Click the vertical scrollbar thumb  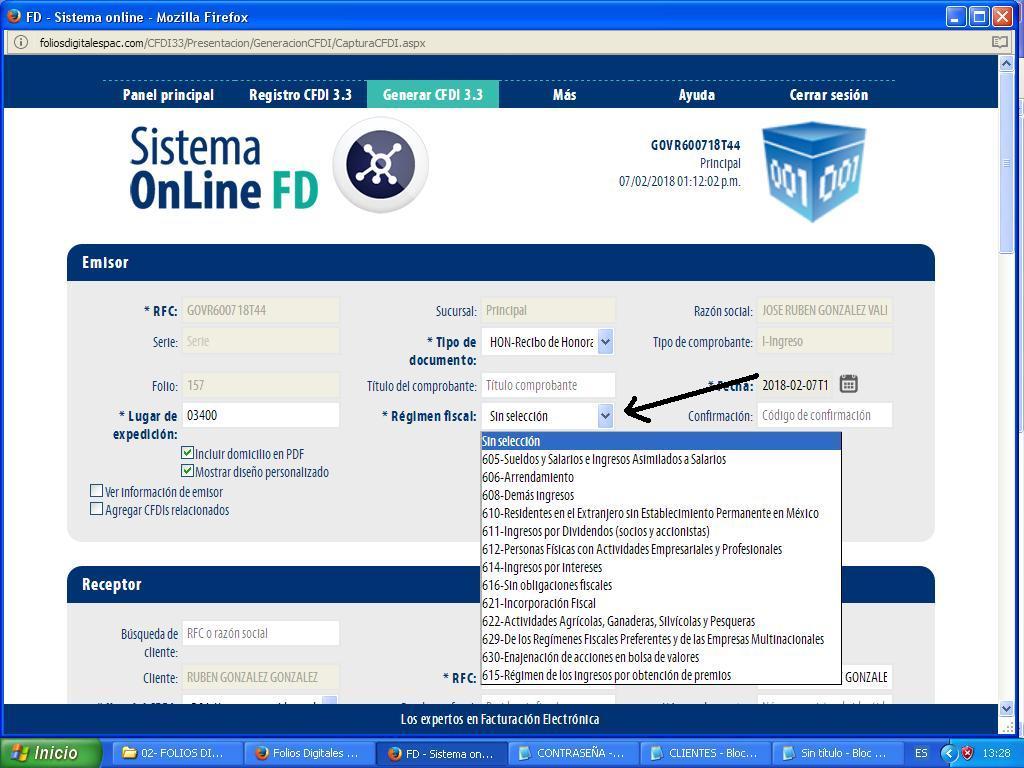pos(1006,163)
